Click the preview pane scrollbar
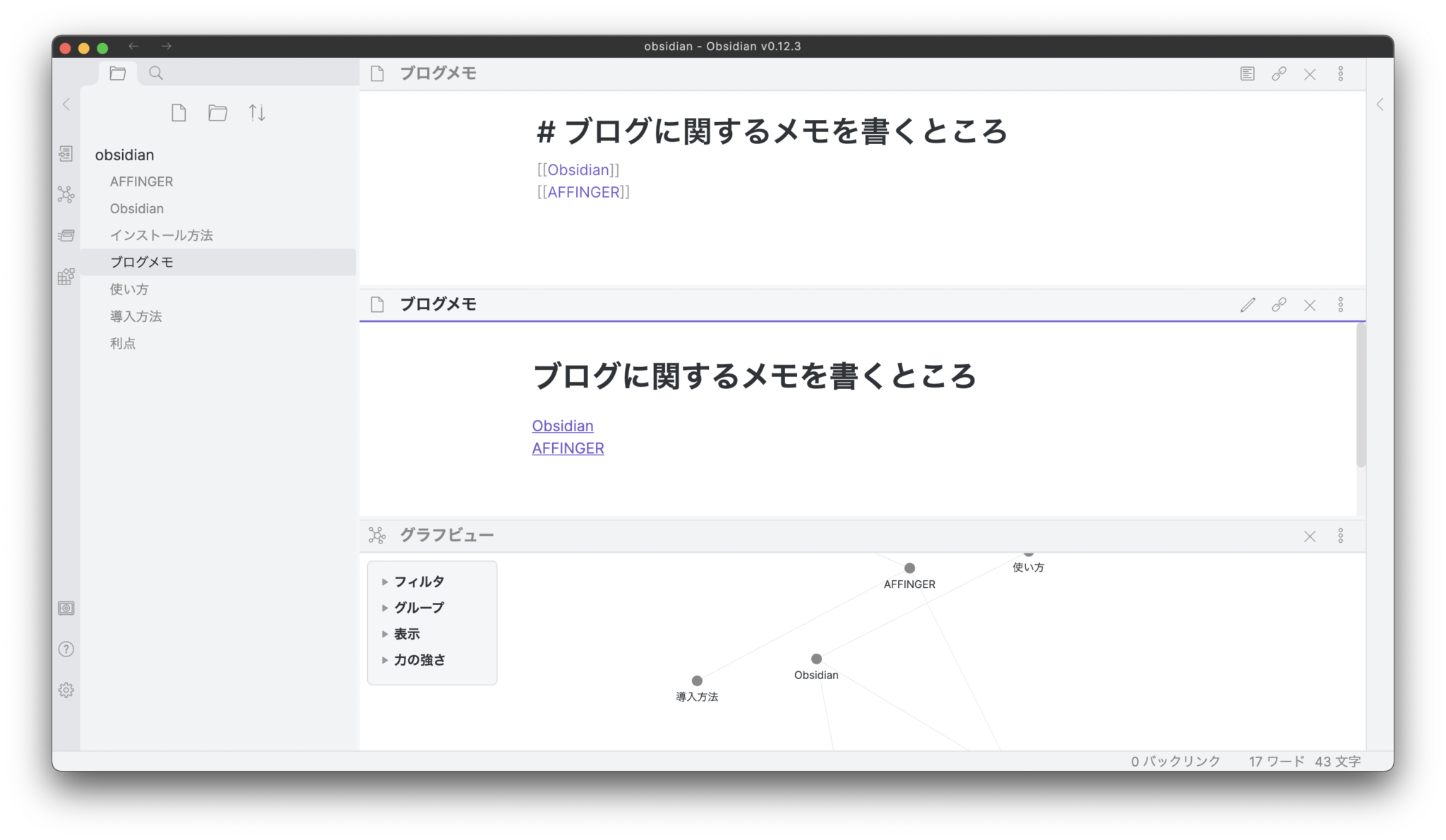 1361,395
